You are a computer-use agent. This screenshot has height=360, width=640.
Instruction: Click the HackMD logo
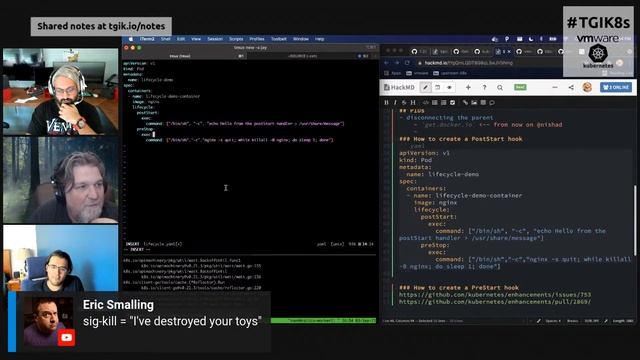[x=399, y=87]
